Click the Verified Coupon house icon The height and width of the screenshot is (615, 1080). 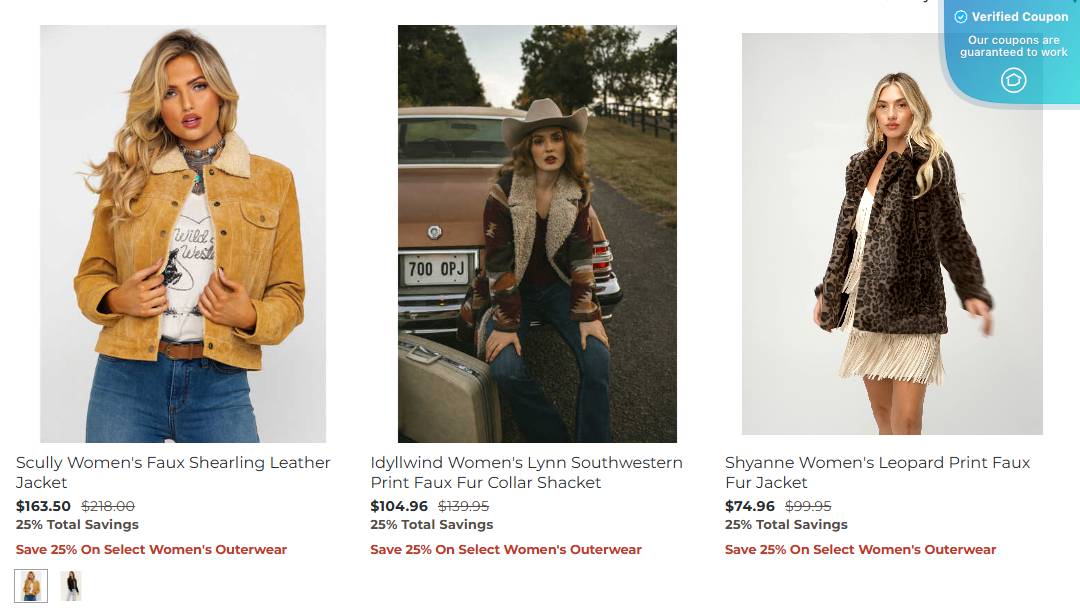point(1013,80)
